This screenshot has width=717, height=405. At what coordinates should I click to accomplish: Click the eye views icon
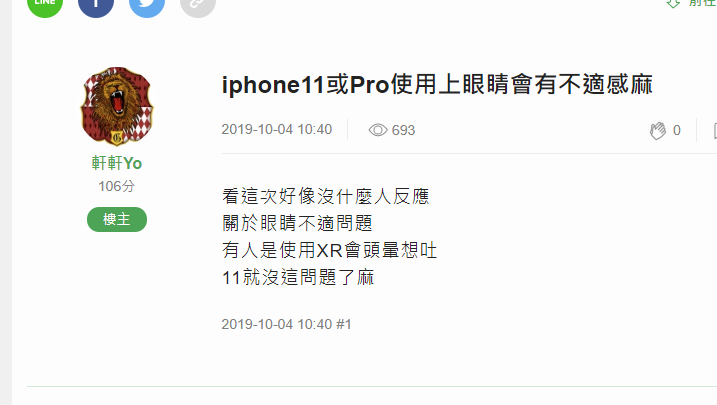coord(378,130)
